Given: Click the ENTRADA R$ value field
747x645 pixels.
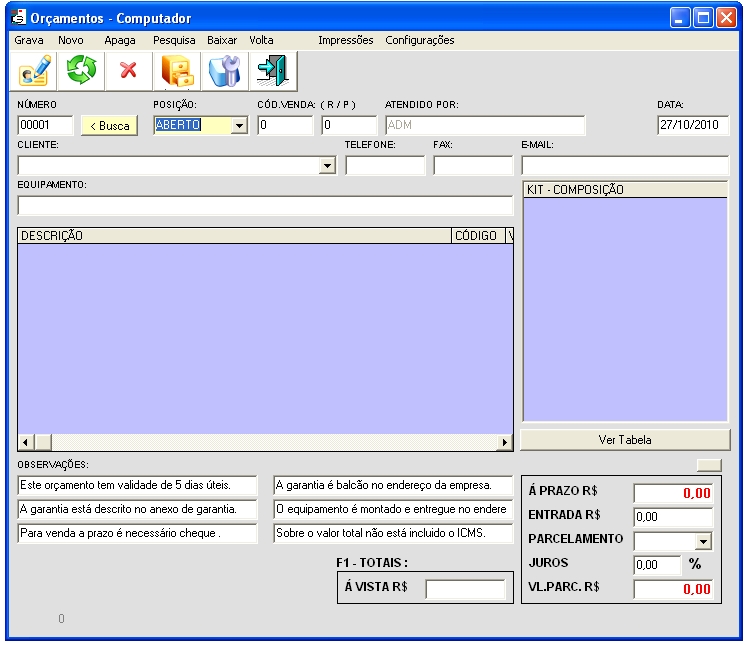Looking at the screenshot, I should pyautogui.click(x=673, y=517).
